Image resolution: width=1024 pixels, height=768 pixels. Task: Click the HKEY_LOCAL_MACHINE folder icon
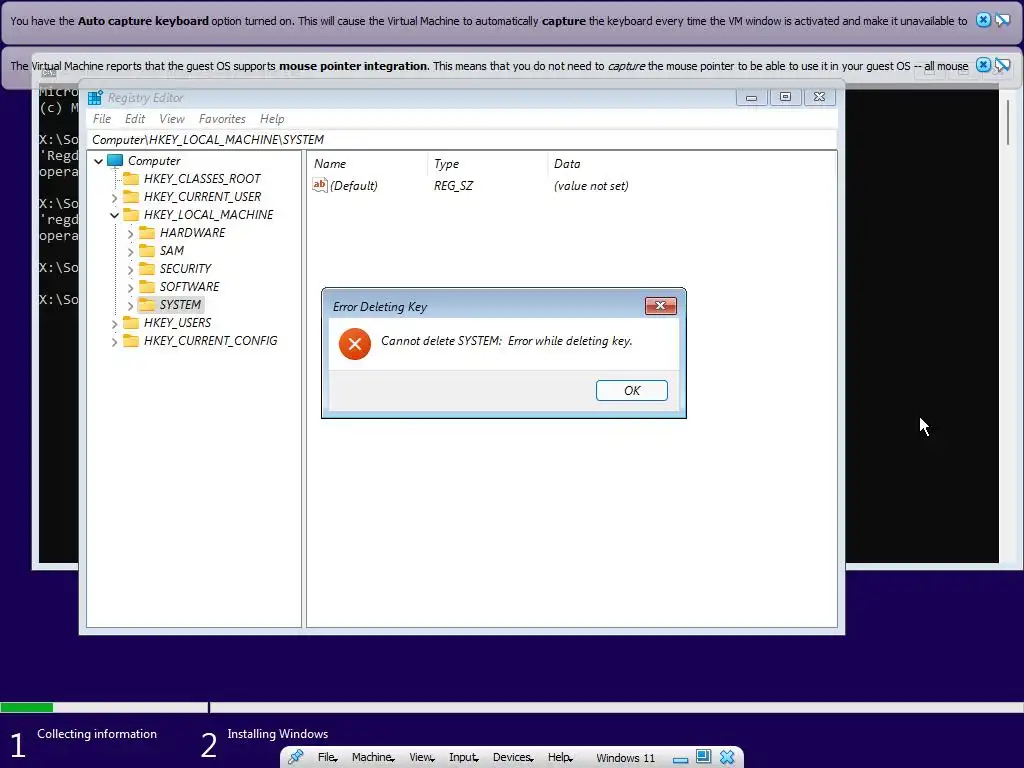tap(131, 214)
